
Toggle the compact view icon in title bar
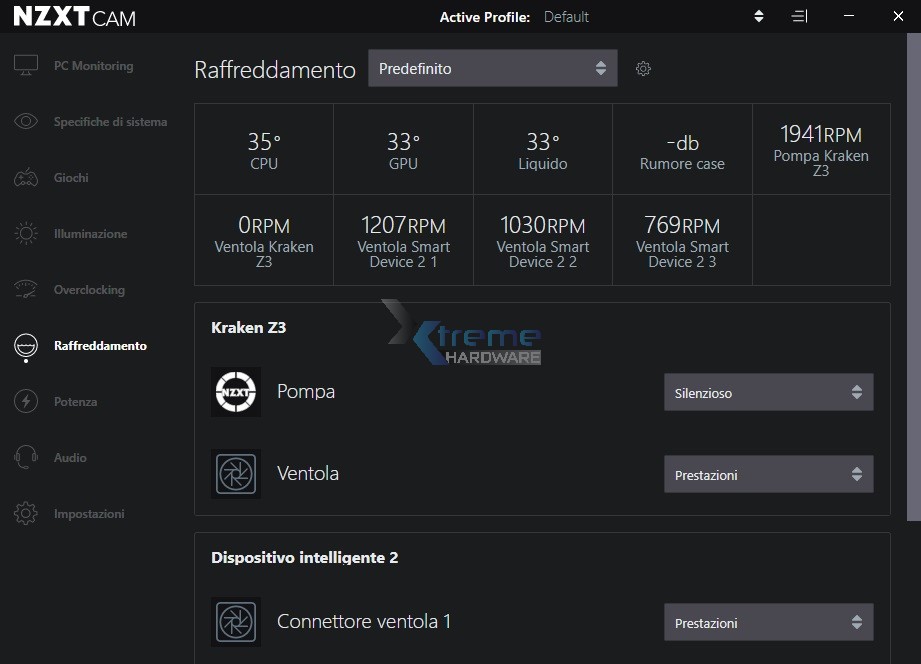tap(799, 17)
